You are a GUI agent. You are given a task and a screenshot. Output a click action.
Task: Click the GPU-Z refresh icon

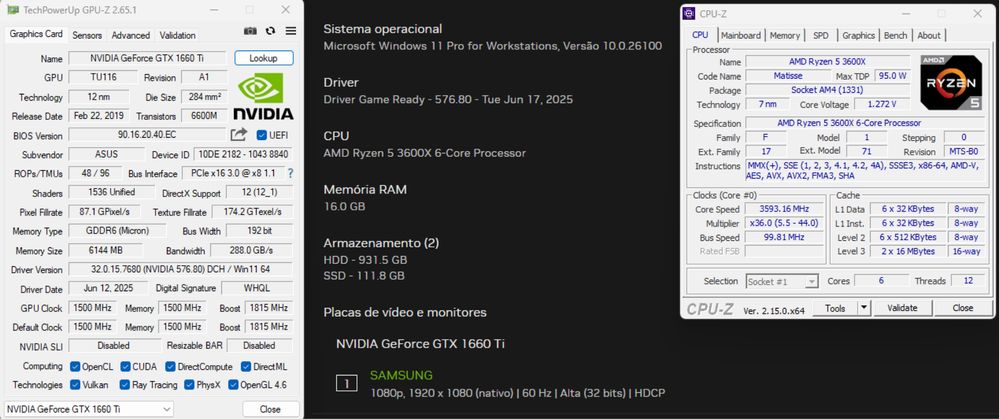click(x=271, y=31)
